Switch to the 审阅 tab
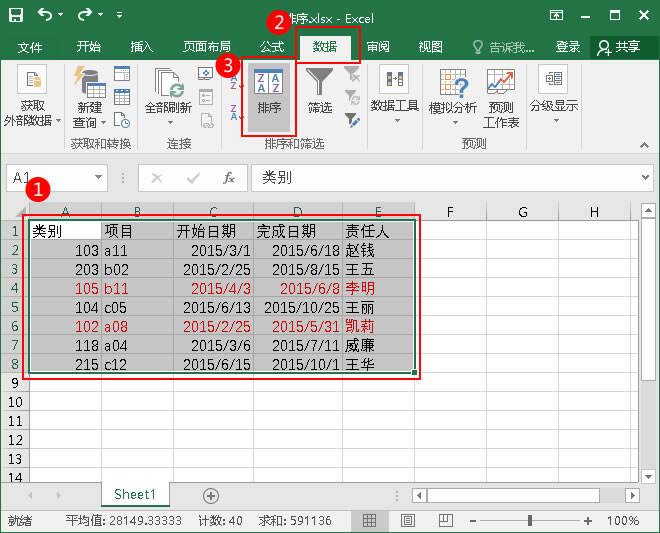Viewport: 660px width, 533px height. pos(378,46)
